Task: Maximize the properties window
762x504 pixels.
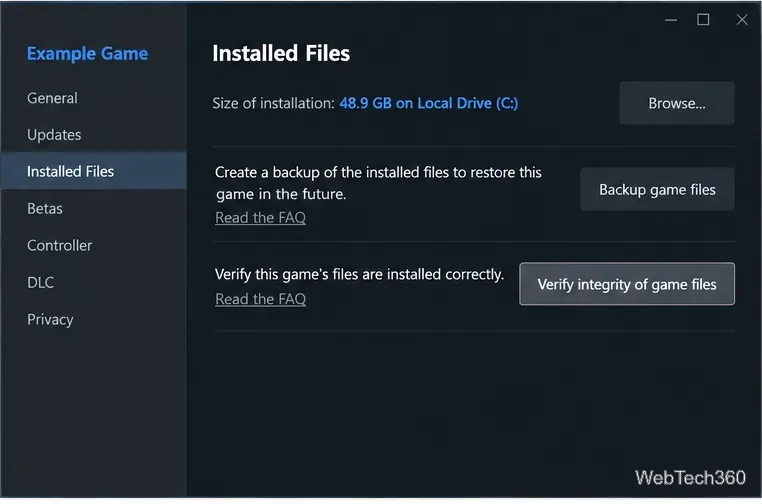Action: (x=703, y=20)
